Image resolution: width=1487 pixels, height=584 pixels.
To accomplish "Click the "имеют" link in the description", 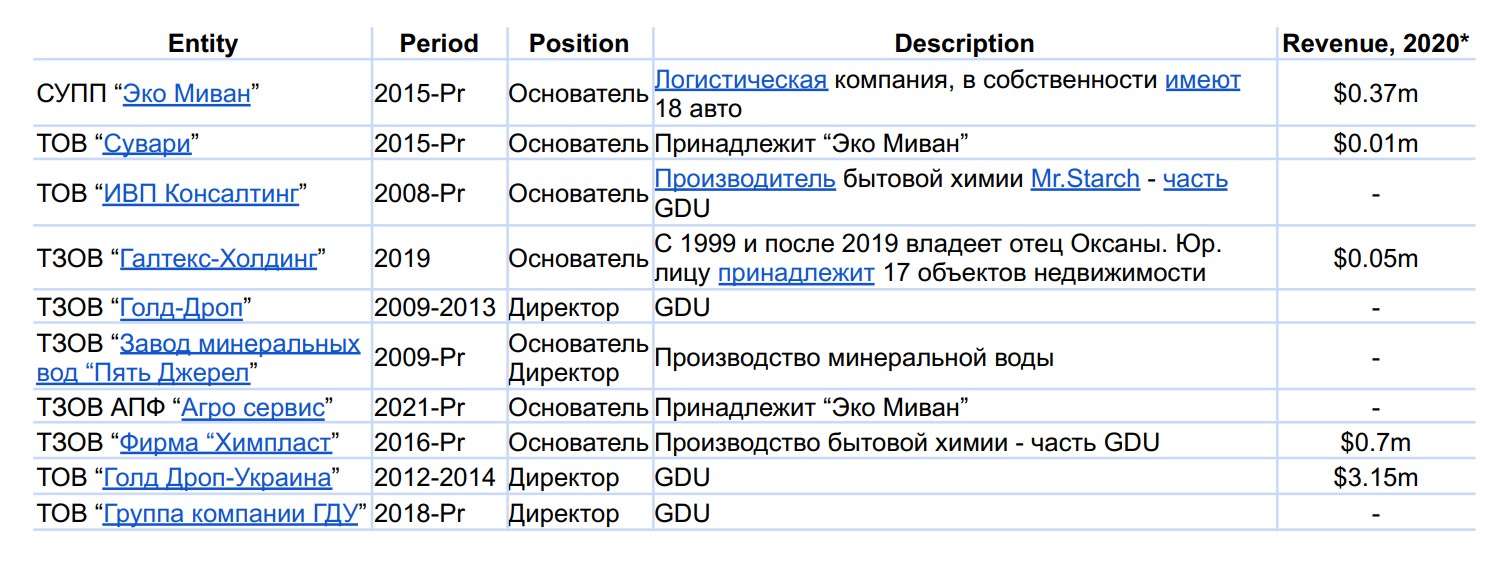I will click(x=1202, y=80).
